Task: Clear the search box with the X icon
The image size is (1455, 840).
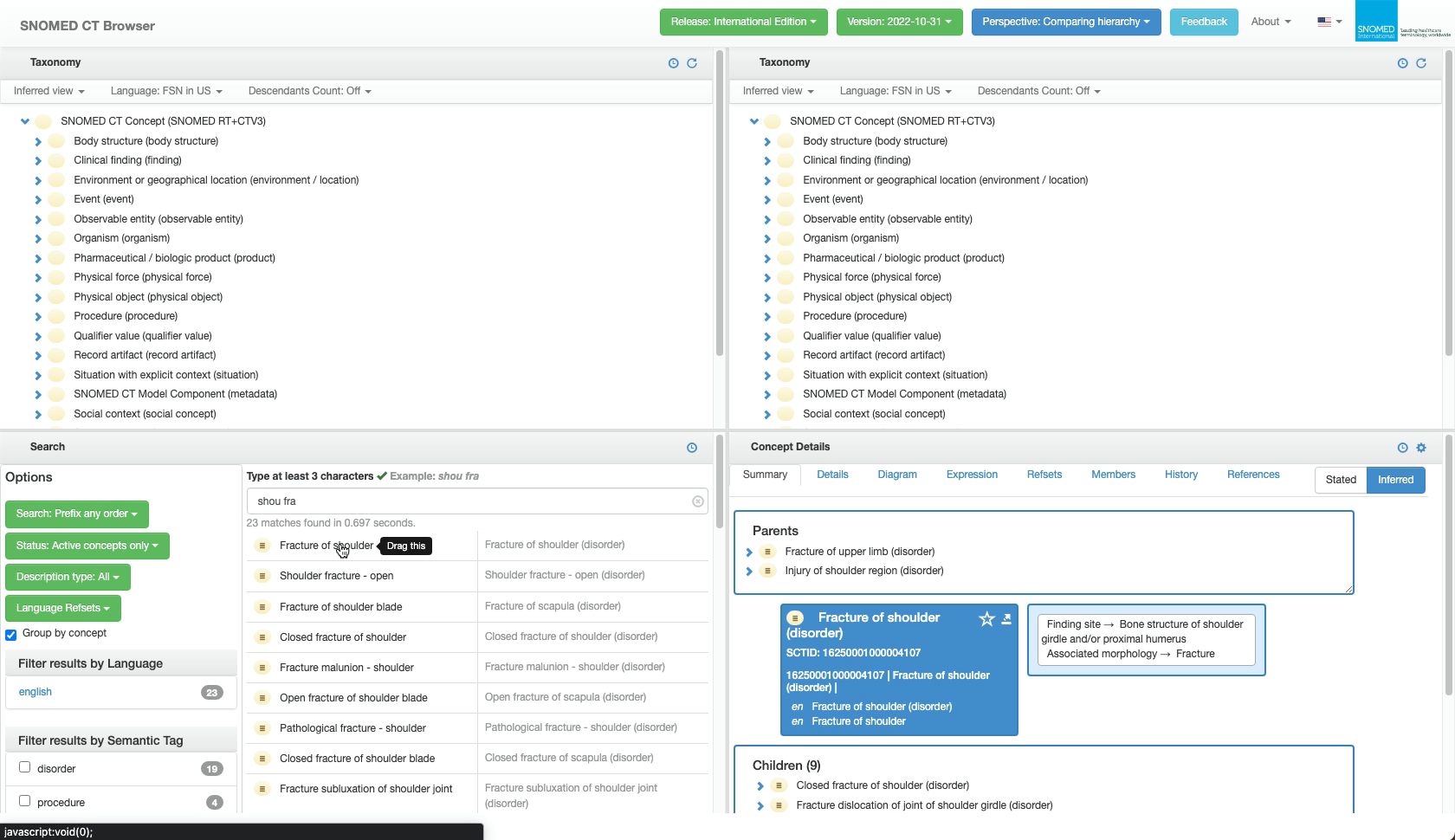Action: (x=697, y=501)
